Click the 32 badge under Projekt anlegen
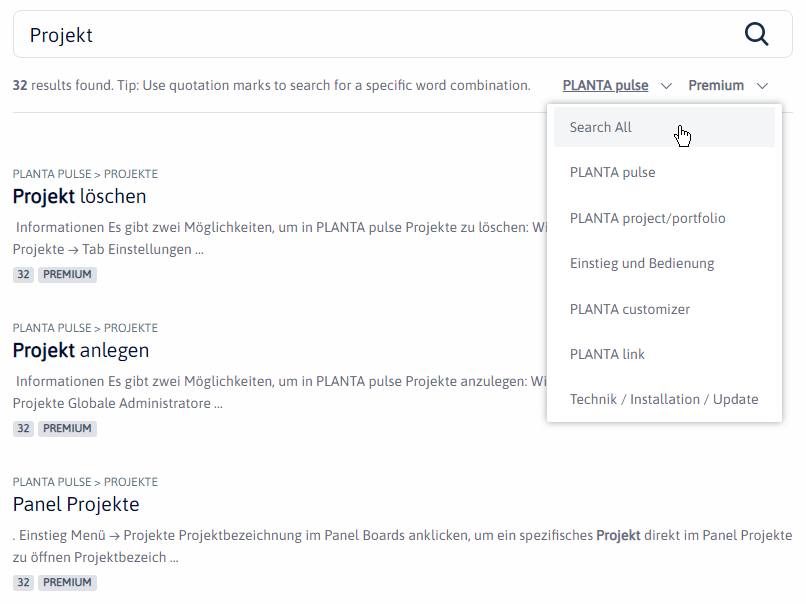Image resolution: width=806 pixels, height=604 pixels. [23, 428]
